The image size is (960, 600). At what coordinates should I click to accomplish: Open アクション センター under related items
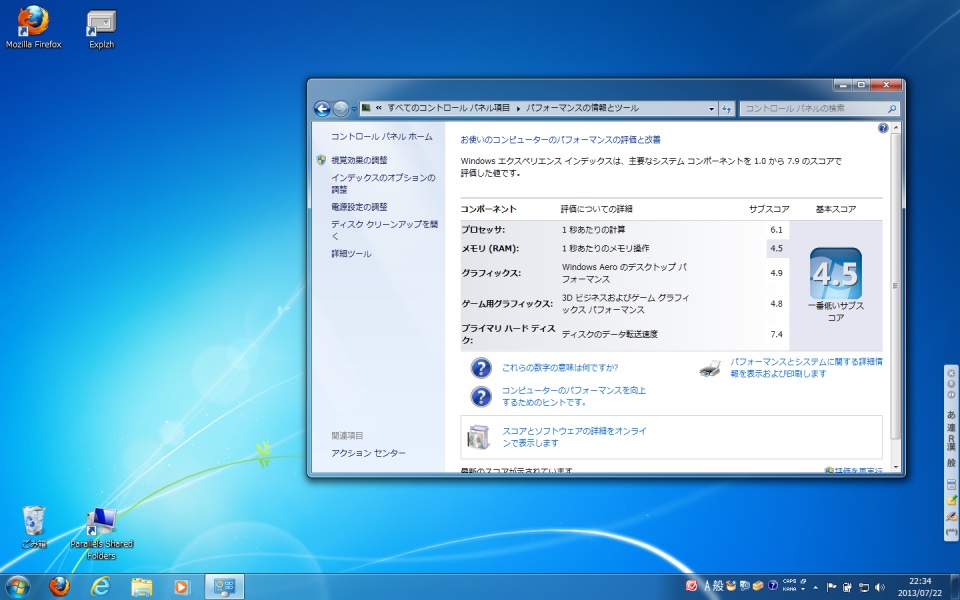pyautogui.click(x=369, y=453)
